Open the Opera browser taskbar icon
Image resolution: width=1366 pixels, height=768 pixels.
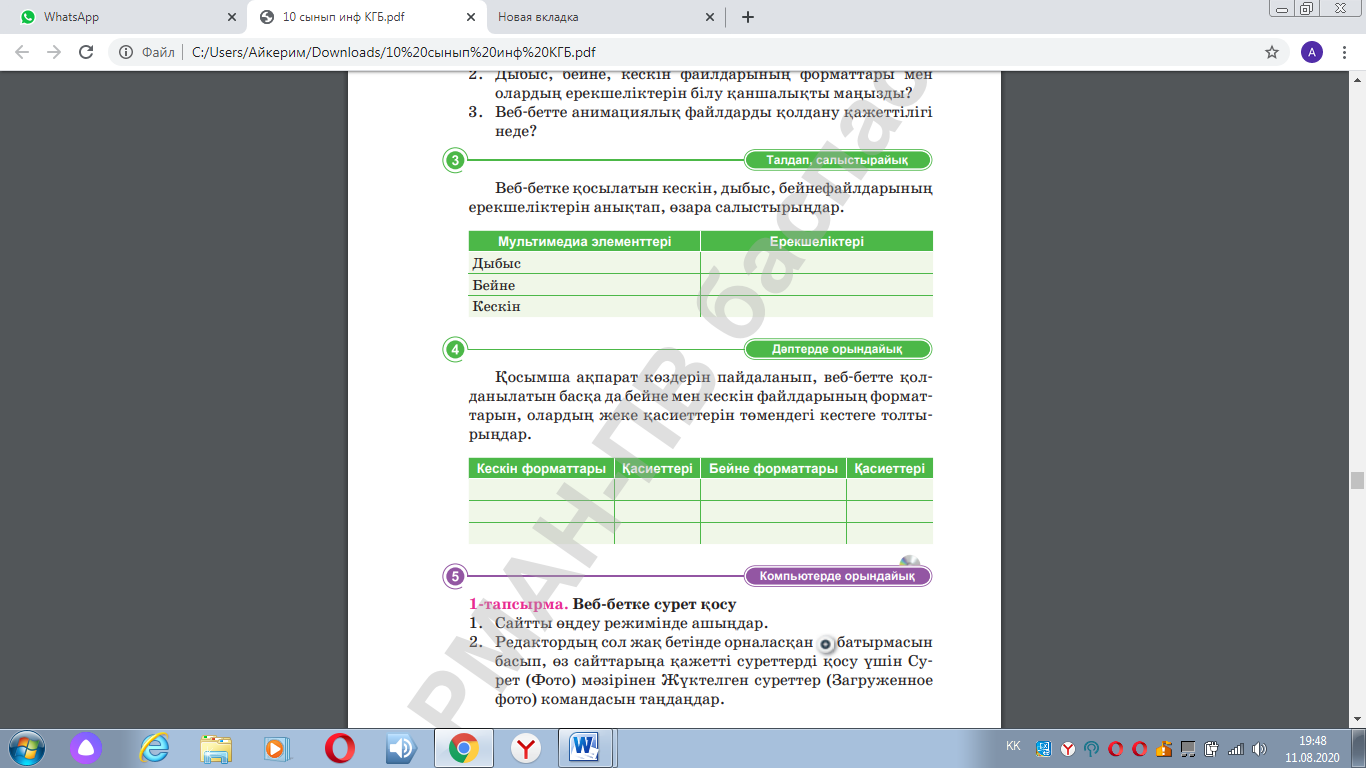coord(340,747)
